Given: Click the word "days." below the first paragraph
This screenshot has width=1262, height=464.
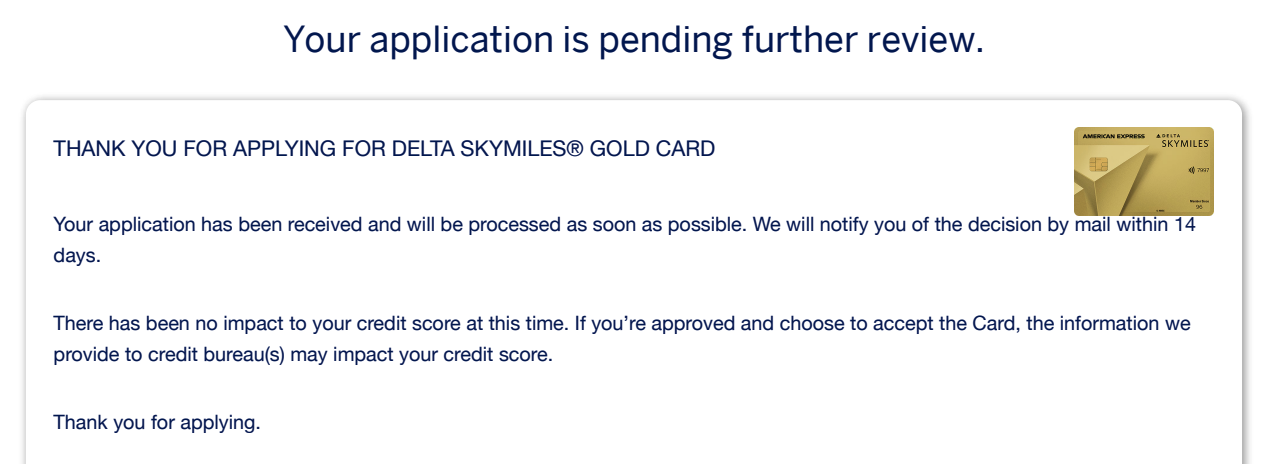Looking at the screenshot, I should pyautogui.click(x=77, y=257).
